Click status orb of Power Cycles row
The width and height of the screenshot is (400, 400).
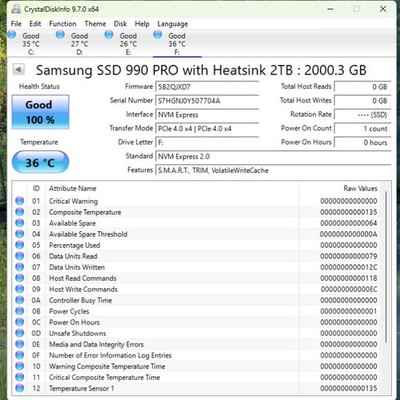pos(20,311)
